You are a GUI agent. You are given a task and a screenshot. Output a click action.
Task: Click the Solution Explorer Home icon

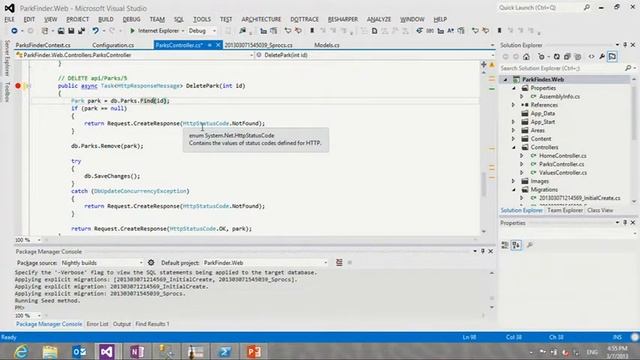click(x=527, y=57)
